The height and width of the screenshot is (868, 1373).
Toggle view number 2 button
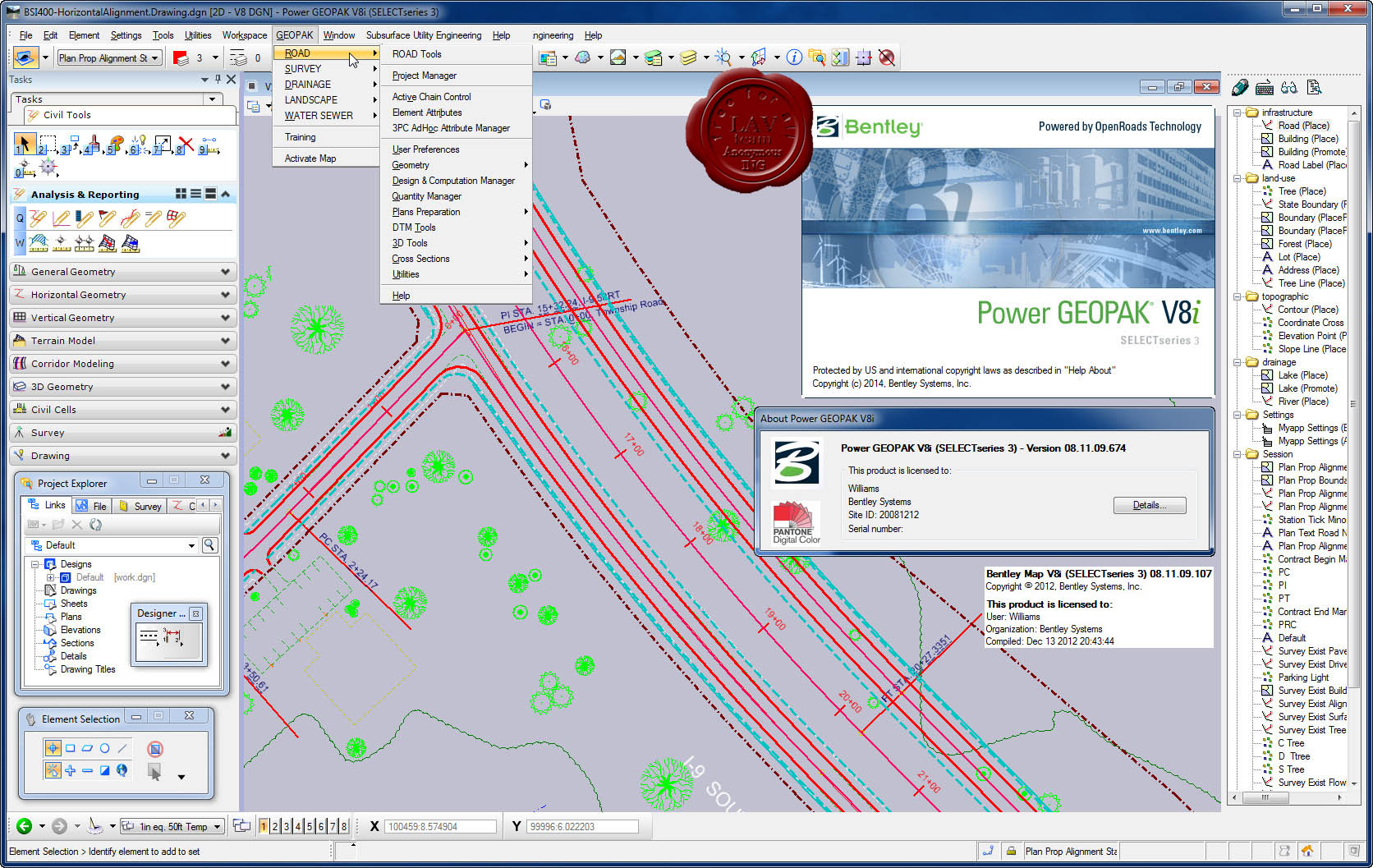[x=275, y=826]
